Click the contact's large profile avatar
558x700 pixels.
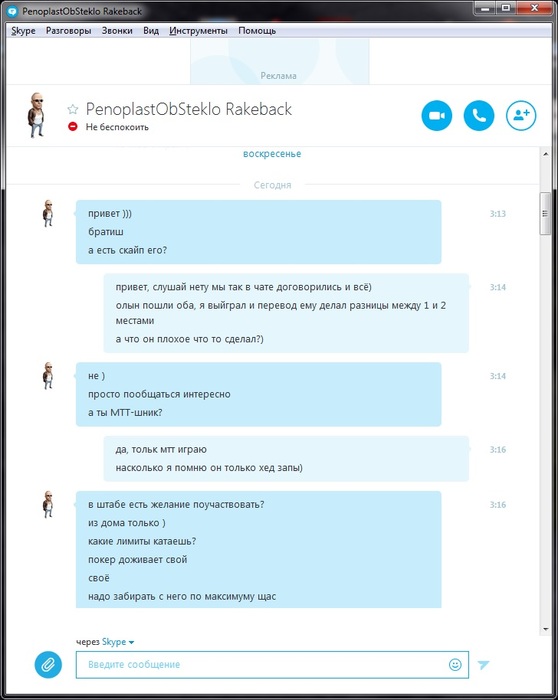pos(36,115)
